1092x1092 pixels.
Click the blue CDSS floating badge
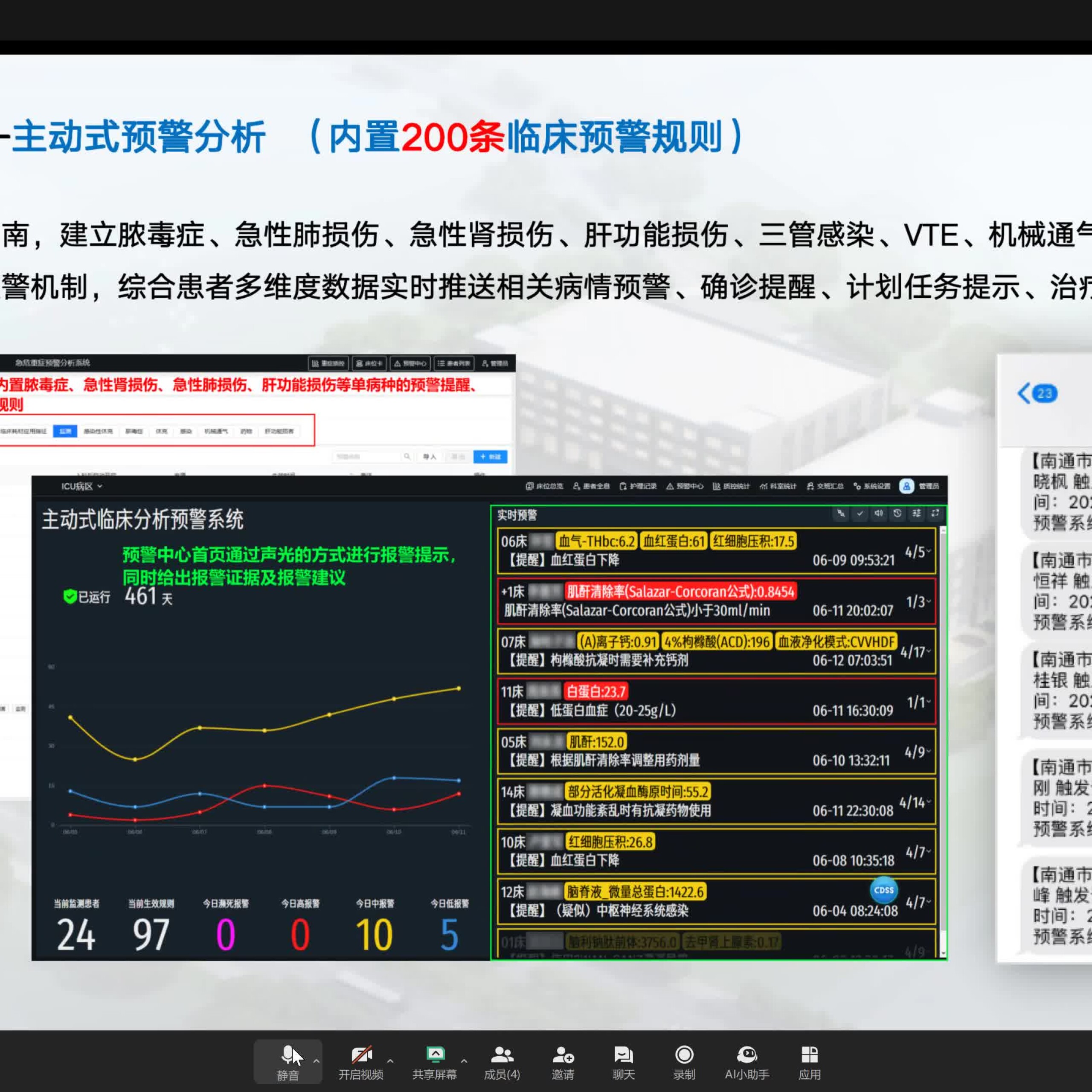[883, 890]
